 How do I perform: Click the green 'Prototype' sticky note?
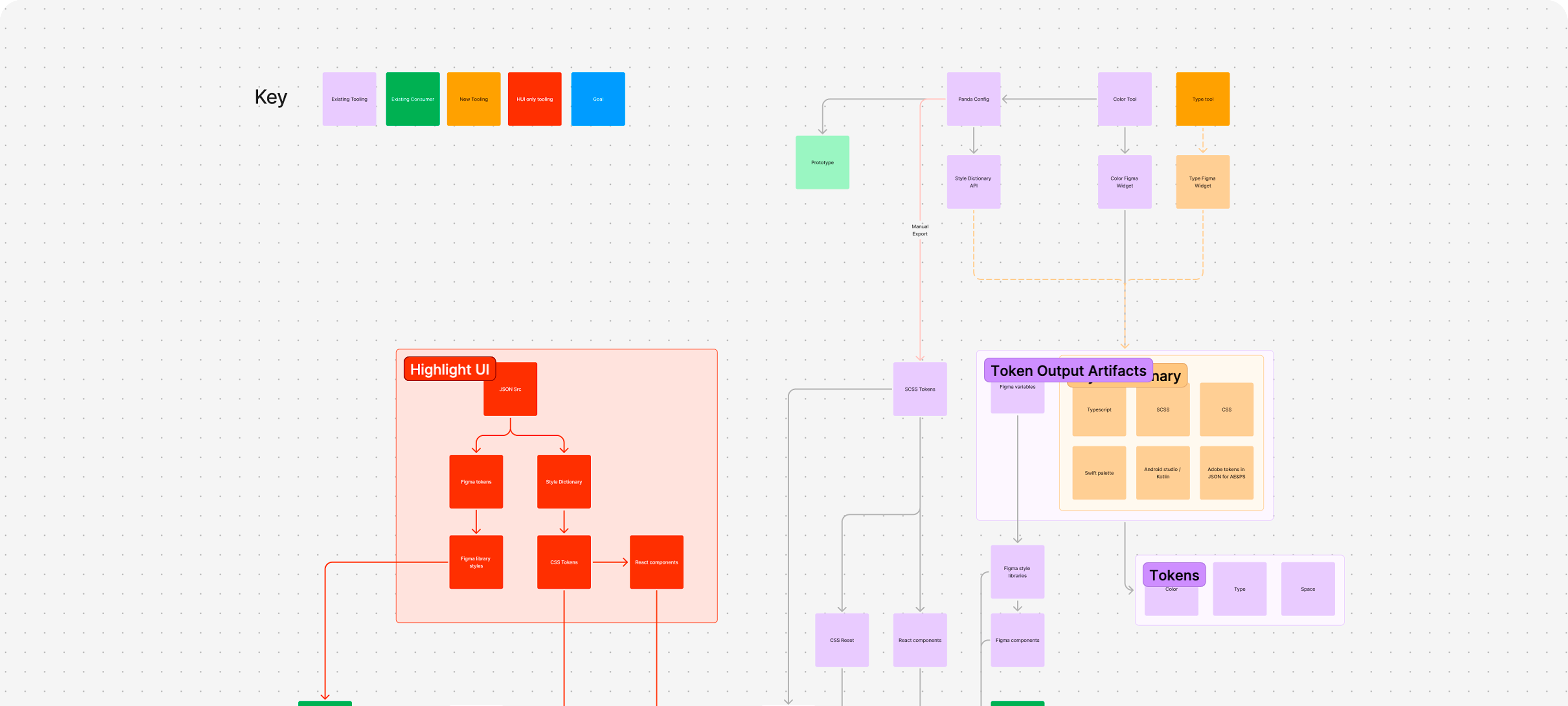point(822,163)
